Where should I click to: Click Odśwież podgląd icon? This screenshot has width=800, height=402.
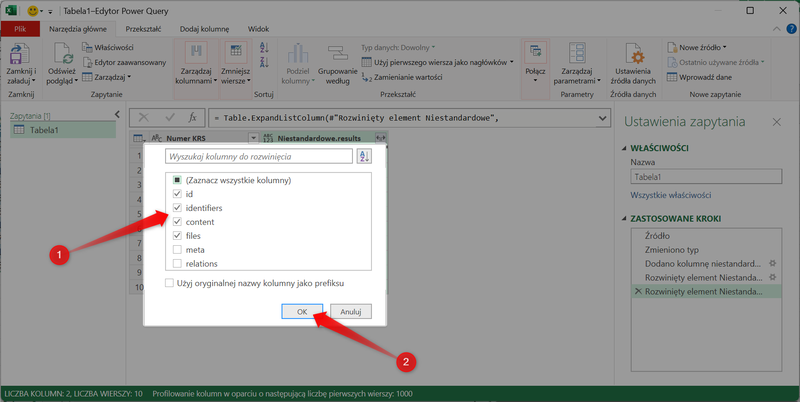62,54
